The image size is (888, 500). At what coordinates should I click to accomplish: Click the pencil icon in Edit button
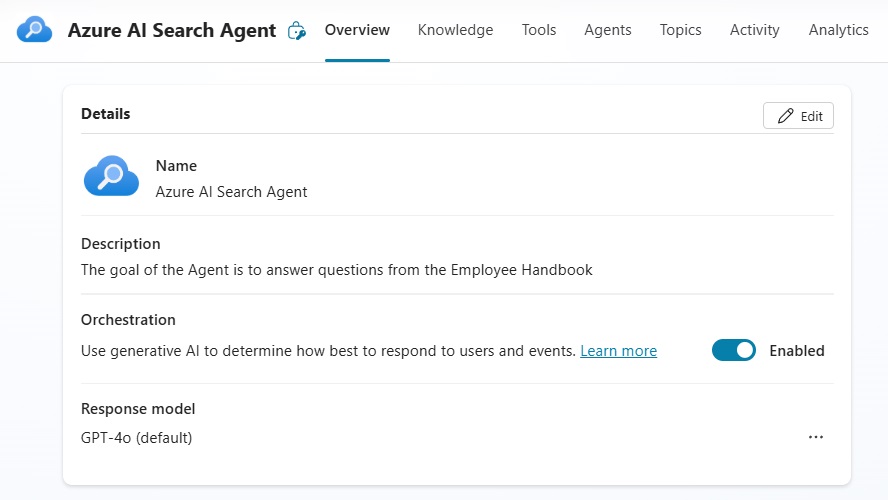(785, 116)
